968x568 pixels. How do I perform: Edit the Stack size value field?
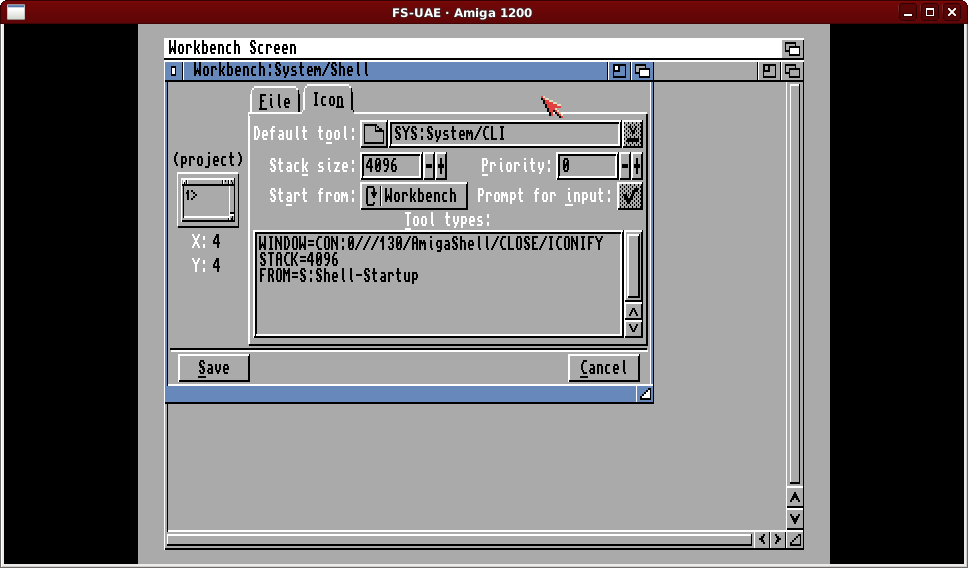click(x=391, y=165)
